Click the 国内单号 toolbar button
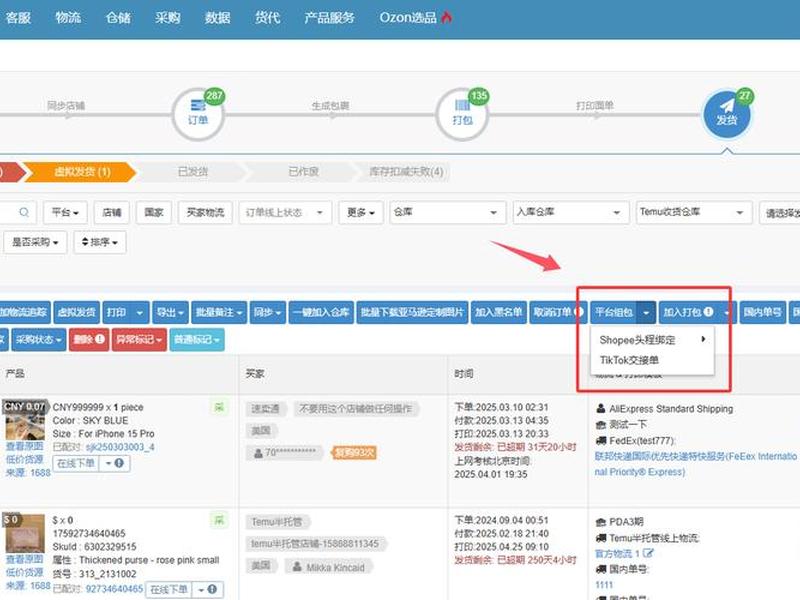 pos(762,312)
